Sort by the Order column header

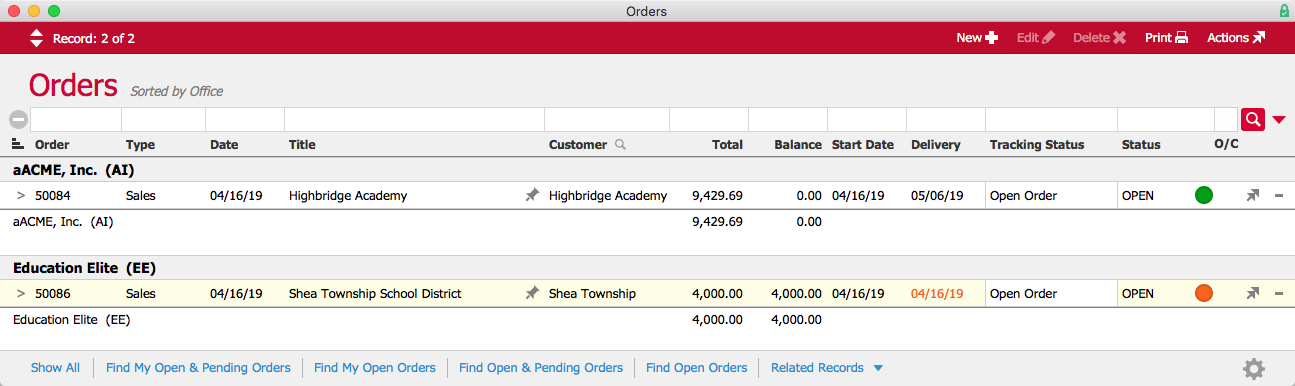(52, 145)
